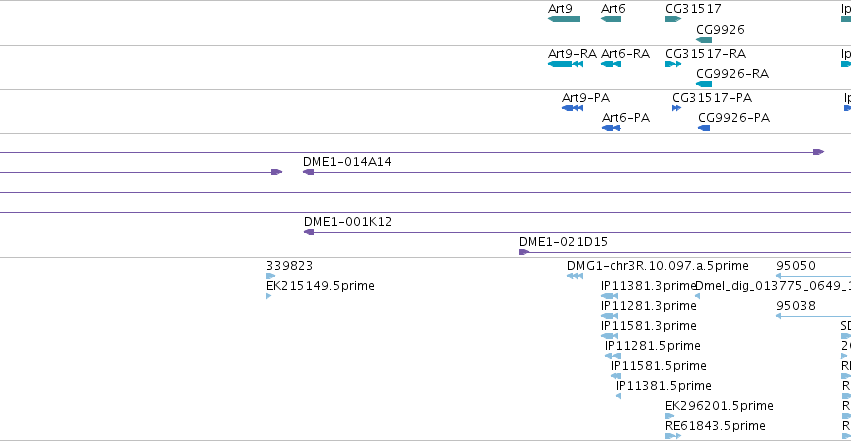Viewport: 851px width, 441px height.
Task: Click the Art6-RA label text
Action: 625,54
